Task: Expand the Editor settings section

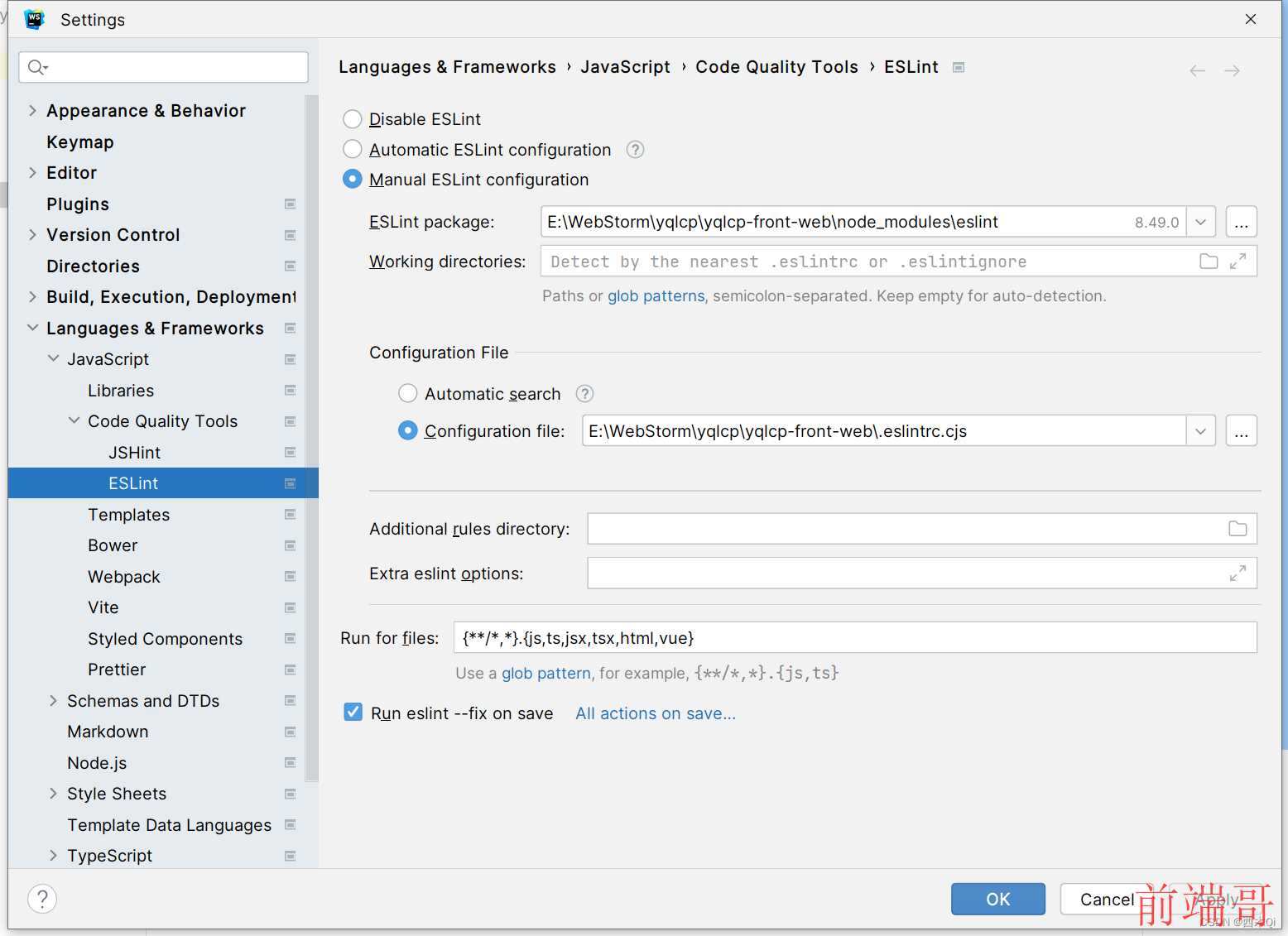Action: coord(32,173)
